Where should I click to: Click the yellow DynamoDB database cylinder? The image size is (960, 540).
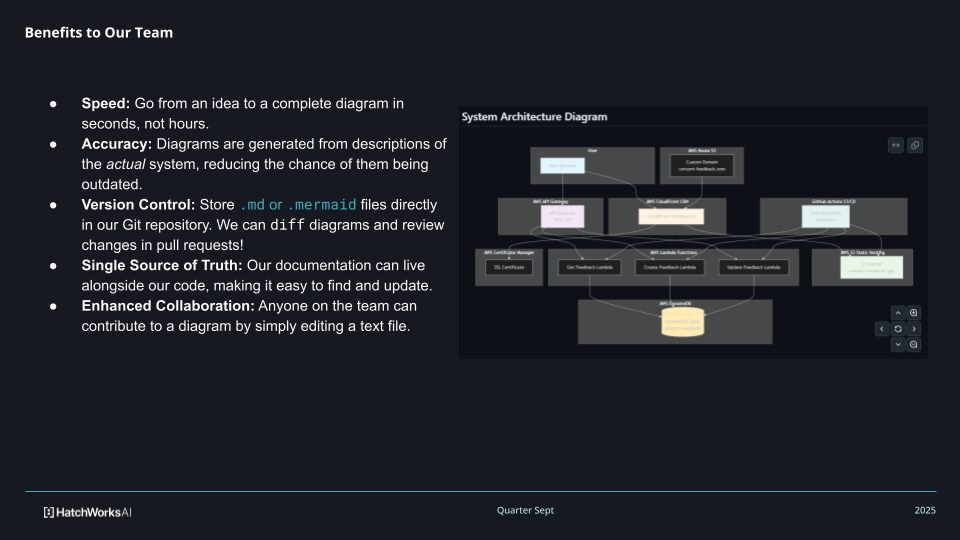click(684, 322)
